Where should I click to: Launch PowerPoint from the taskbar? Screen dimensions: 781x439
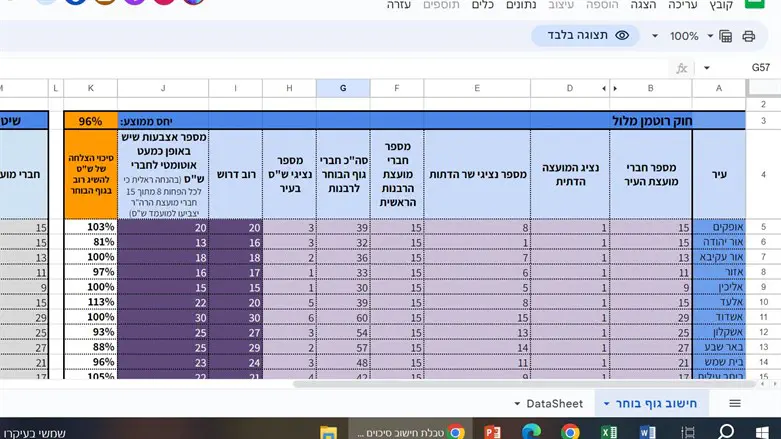click(x=492, y=432)
